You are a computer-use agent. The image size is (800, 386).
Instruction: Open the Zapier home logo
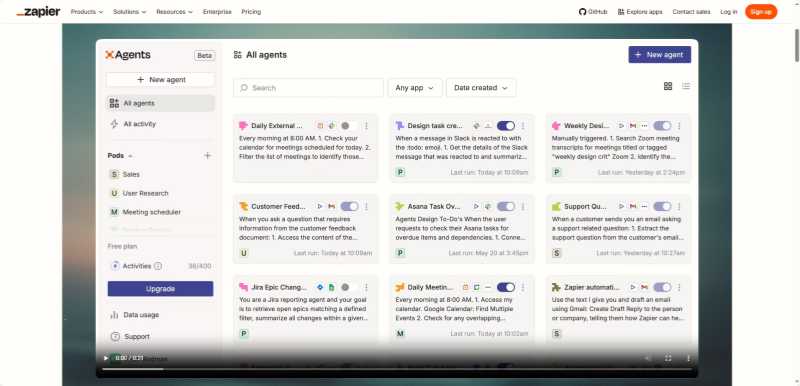(38, 12)
